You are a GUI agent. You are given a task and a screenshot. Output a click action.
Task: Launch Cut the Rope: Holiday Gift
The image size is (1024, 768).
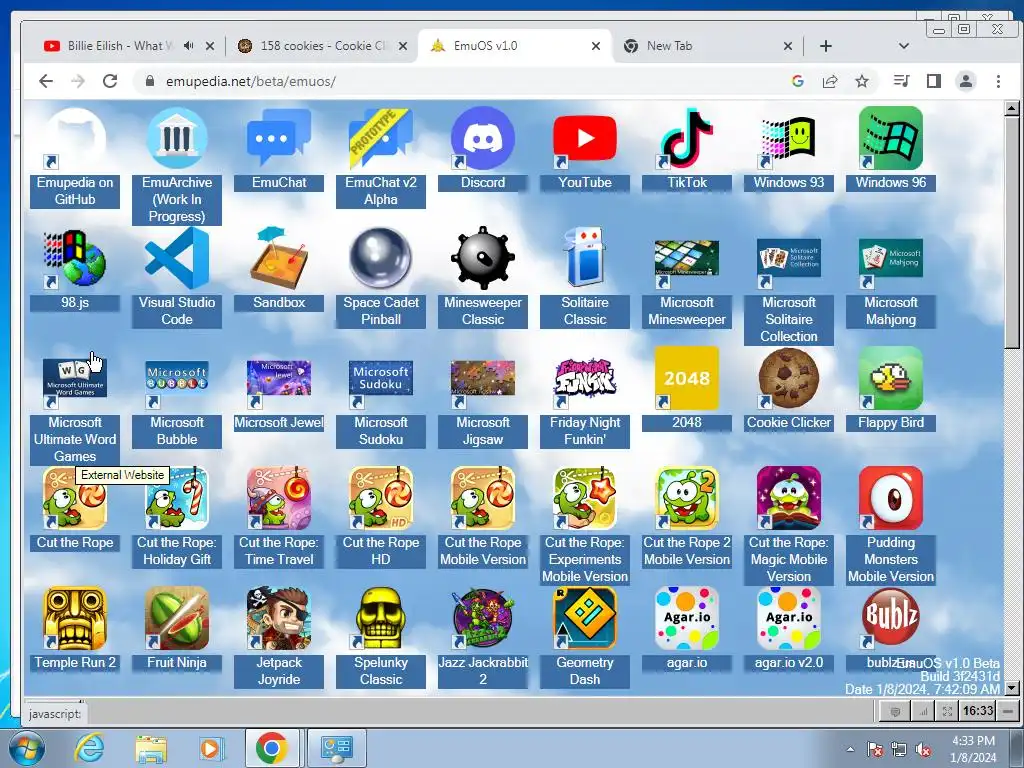pyautogui.click(x=177, y=498)
